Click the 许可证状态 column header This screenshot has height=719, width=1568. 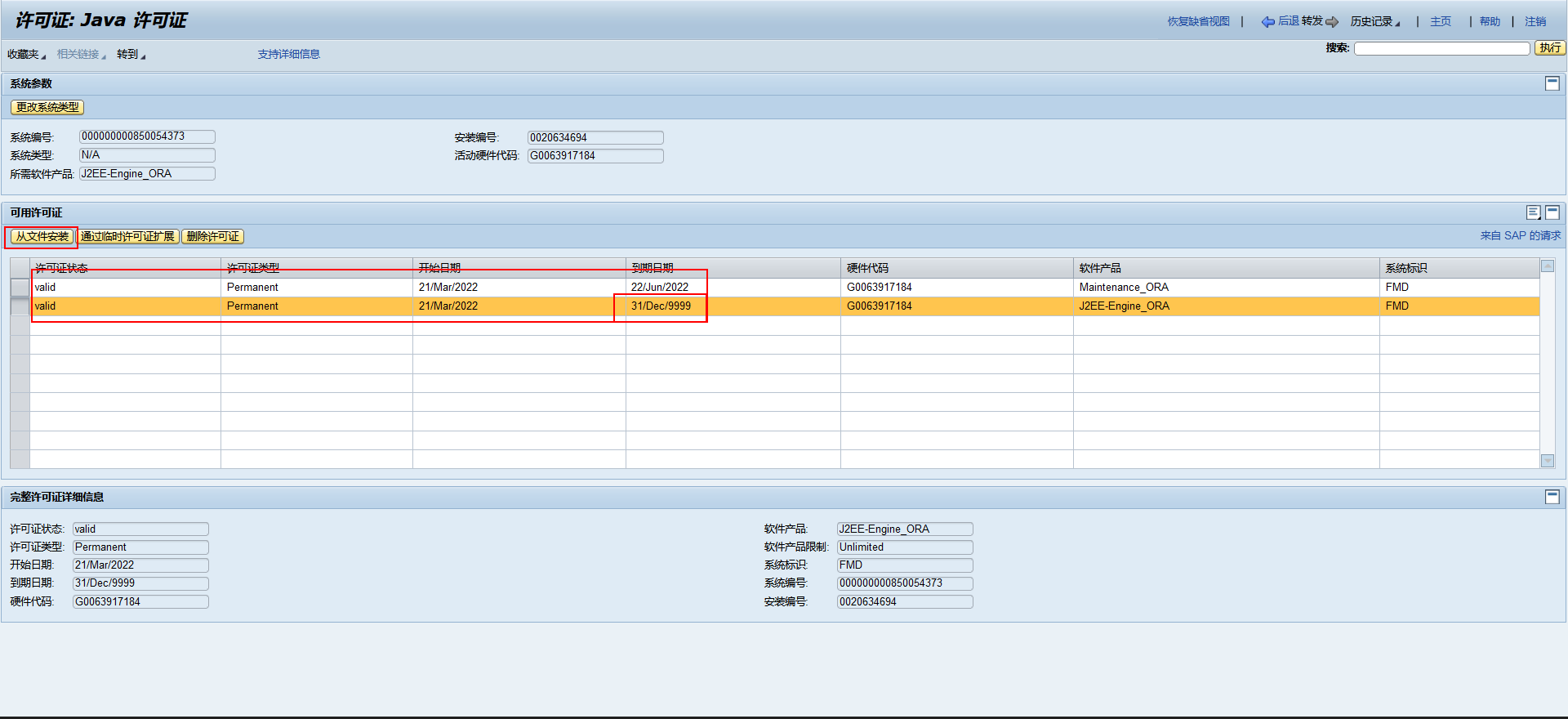126,268
